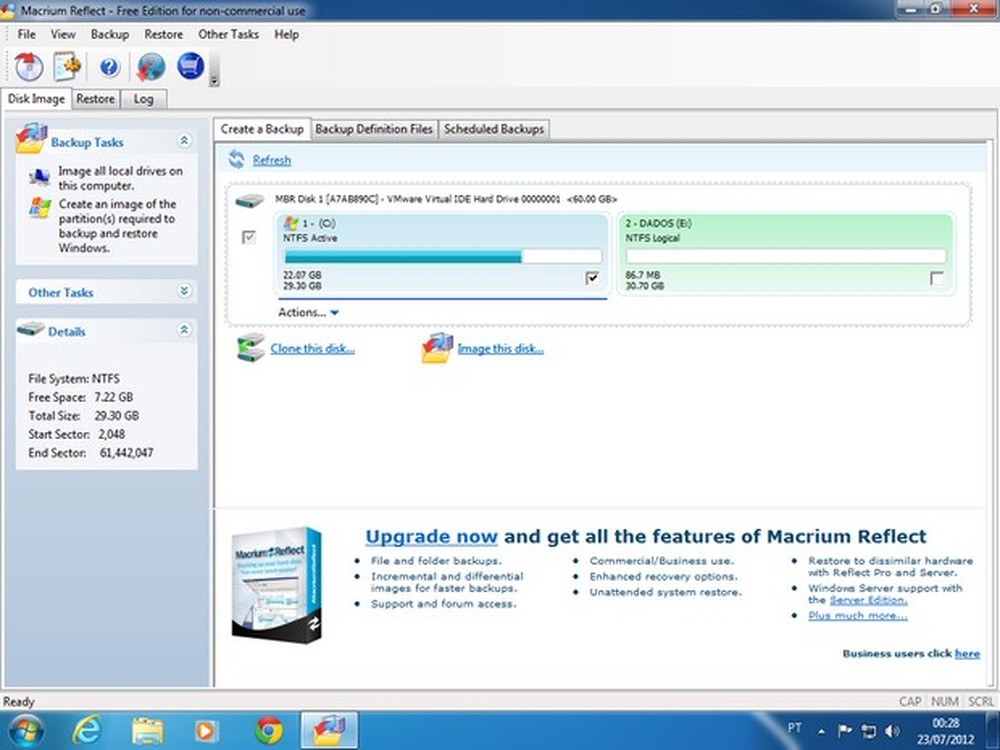Click the Clone this disk icon

(x=251, y=348)
